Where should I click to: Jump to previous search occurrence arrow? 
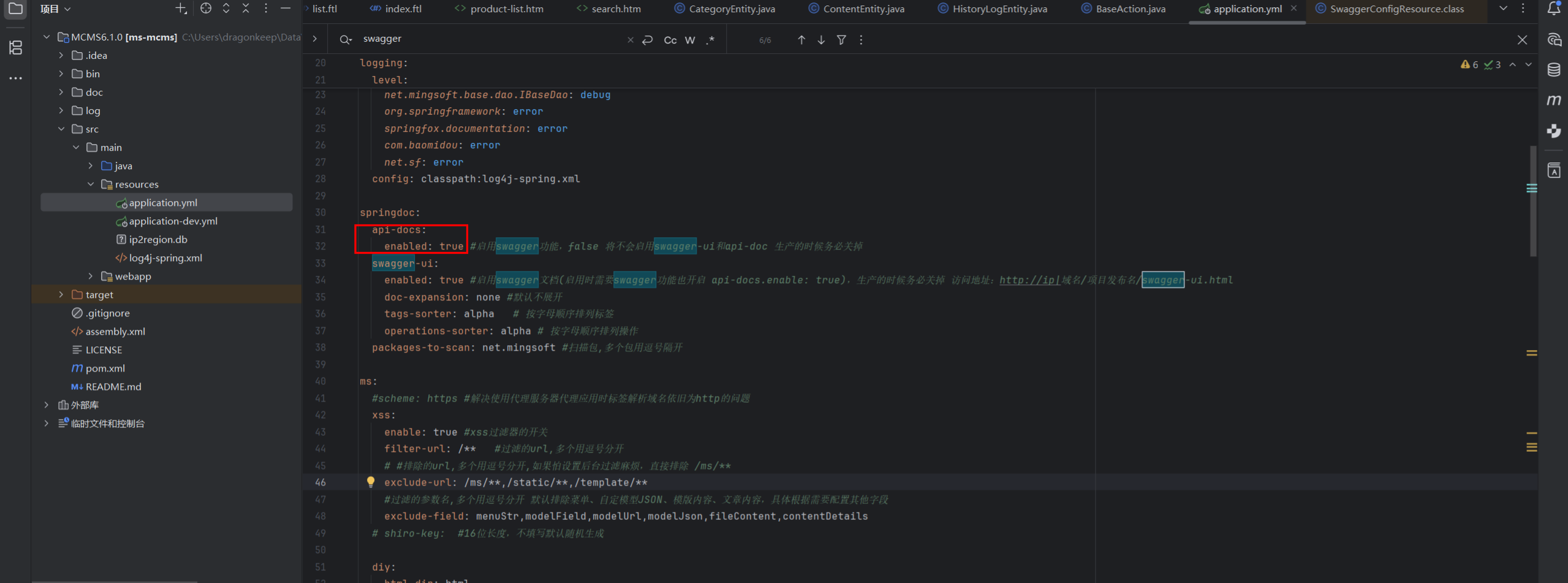point(801,40)
